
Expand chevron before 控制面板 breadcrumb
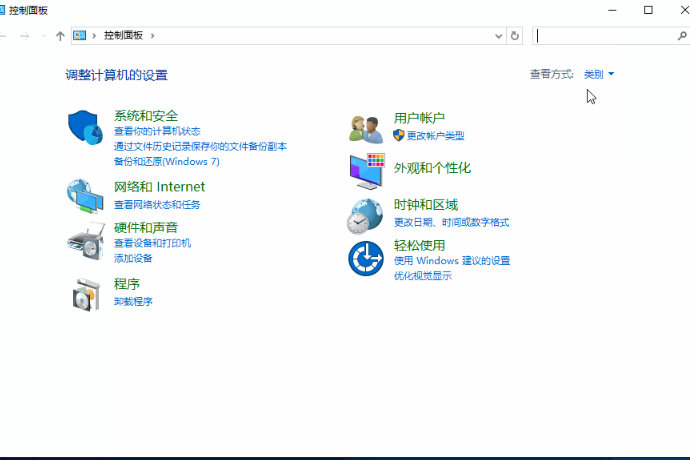pos(94,36)
